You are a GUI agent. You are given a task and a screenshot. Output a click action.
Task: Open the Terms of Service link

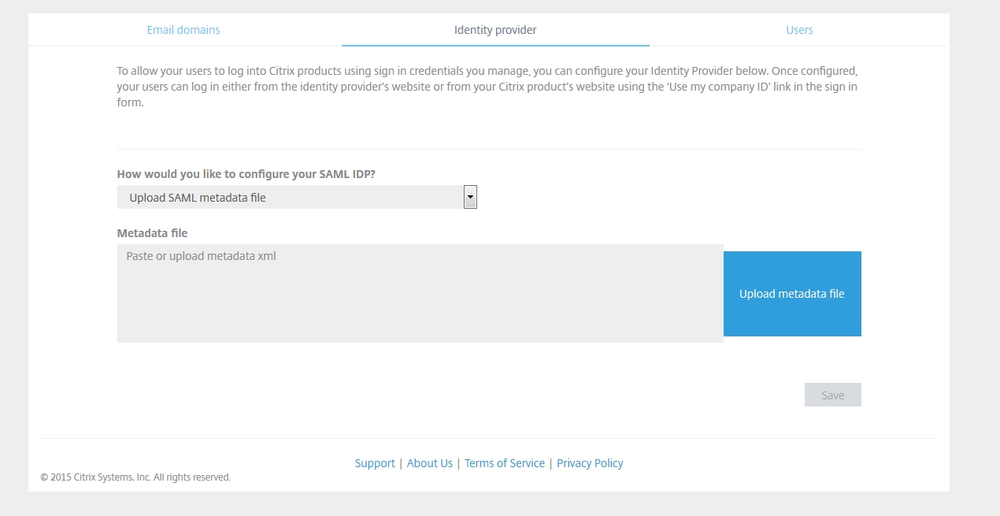point(504,463)
